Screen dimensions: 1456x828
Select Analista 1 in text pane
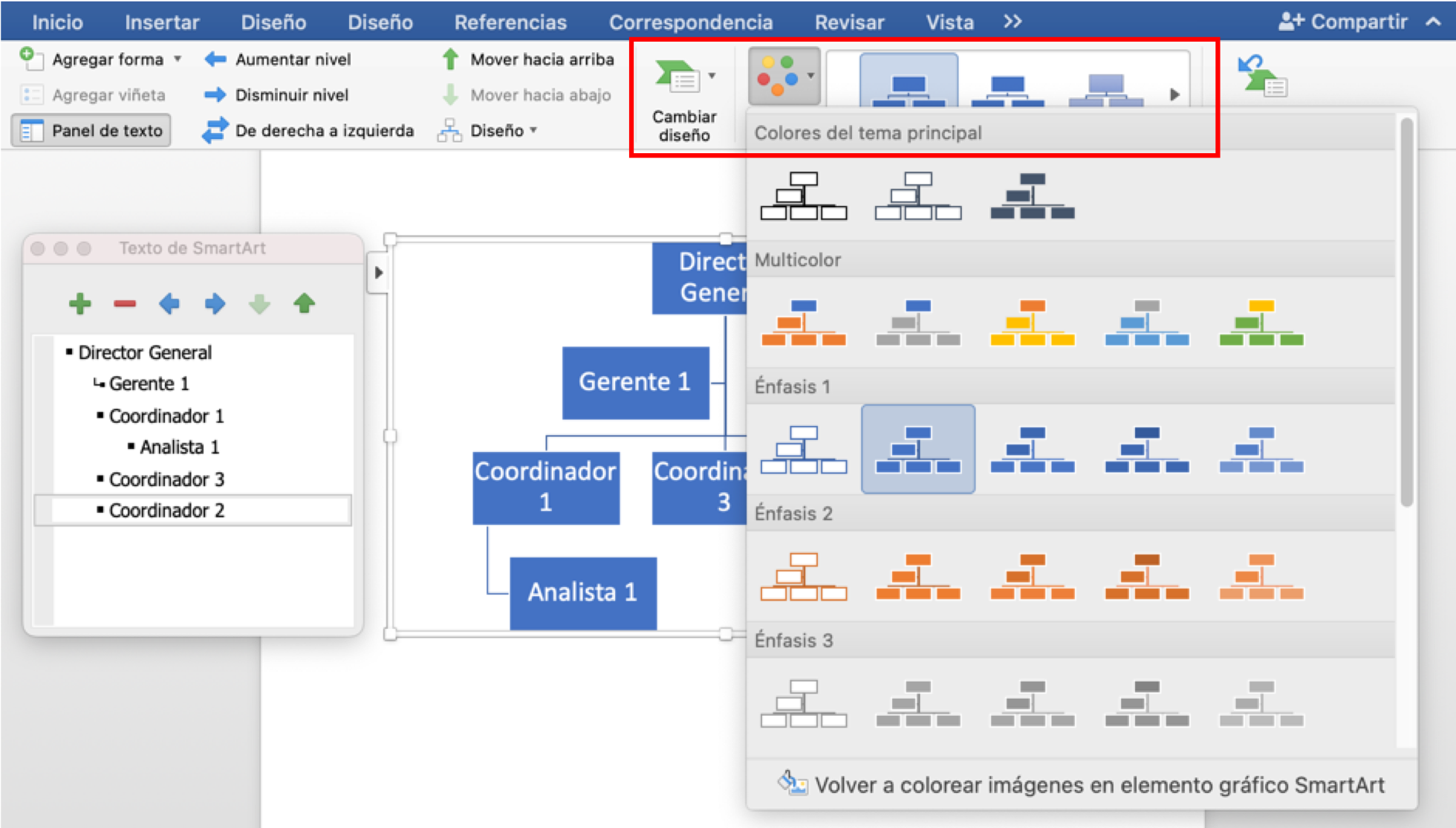coord(180,447)
